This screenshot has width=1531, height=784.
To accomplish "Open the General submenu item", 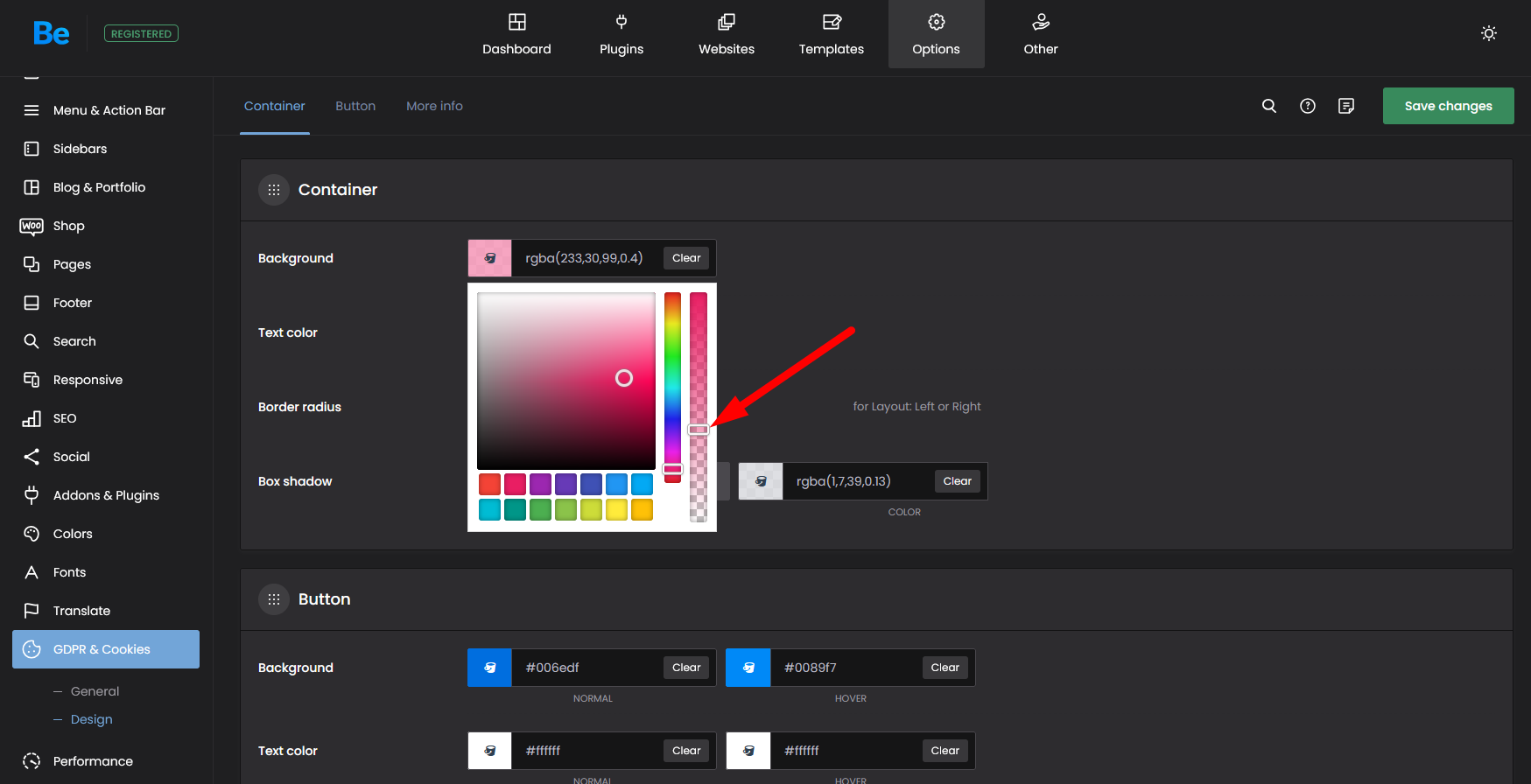I will point(95,691).
